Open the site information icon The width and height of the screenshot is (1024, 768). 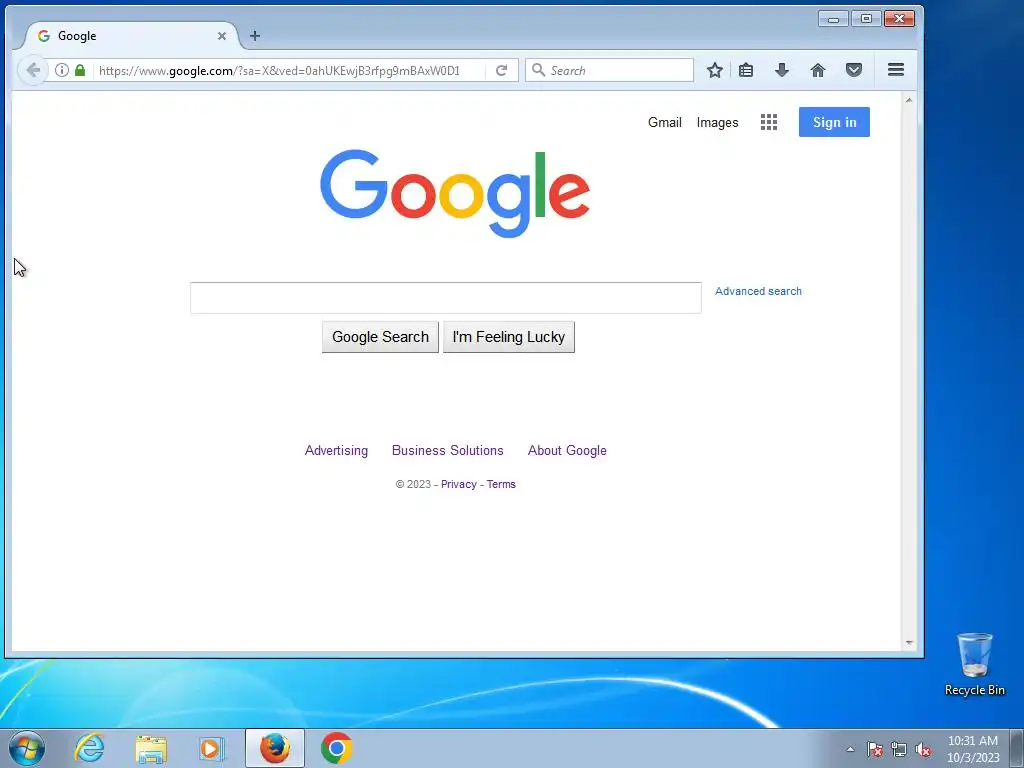coord(61,70)
